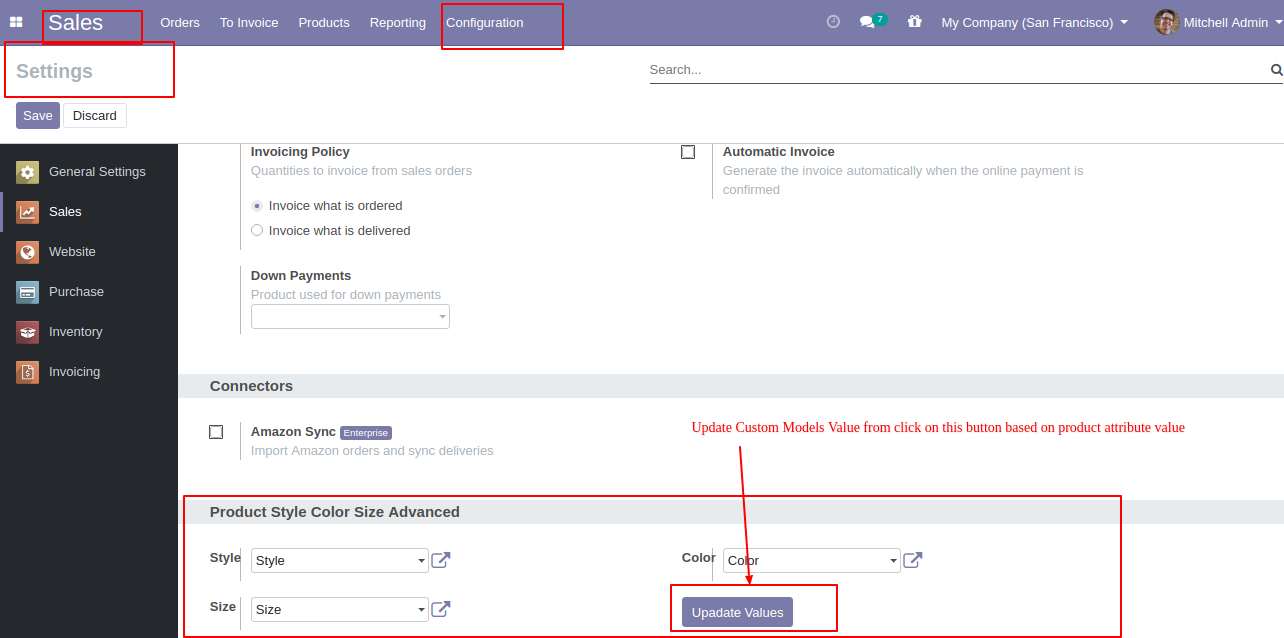This screenshot has width=1284, height=638.
Task: Click the Discard button
Action: [x=95, y=116]
